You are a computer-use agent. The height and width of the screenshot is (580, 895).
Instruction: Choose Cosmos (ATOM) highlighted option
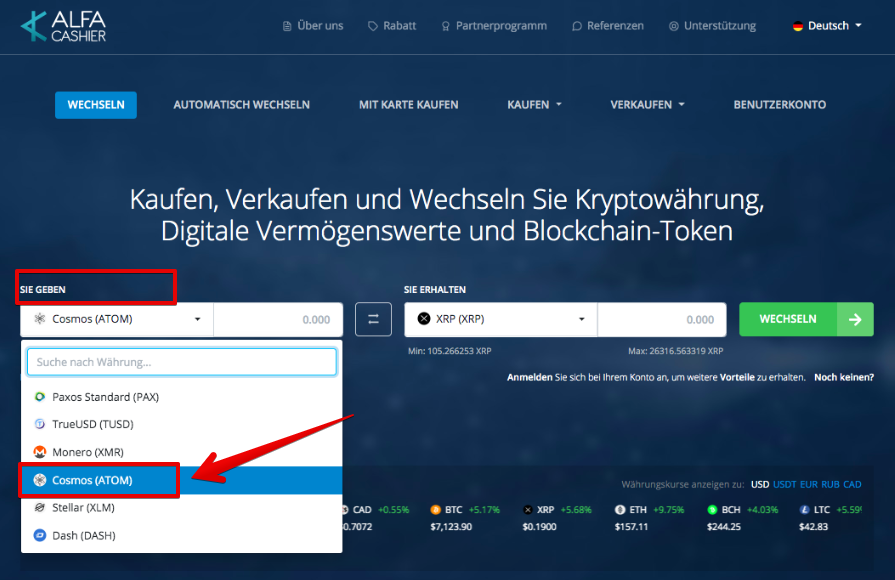182,480
